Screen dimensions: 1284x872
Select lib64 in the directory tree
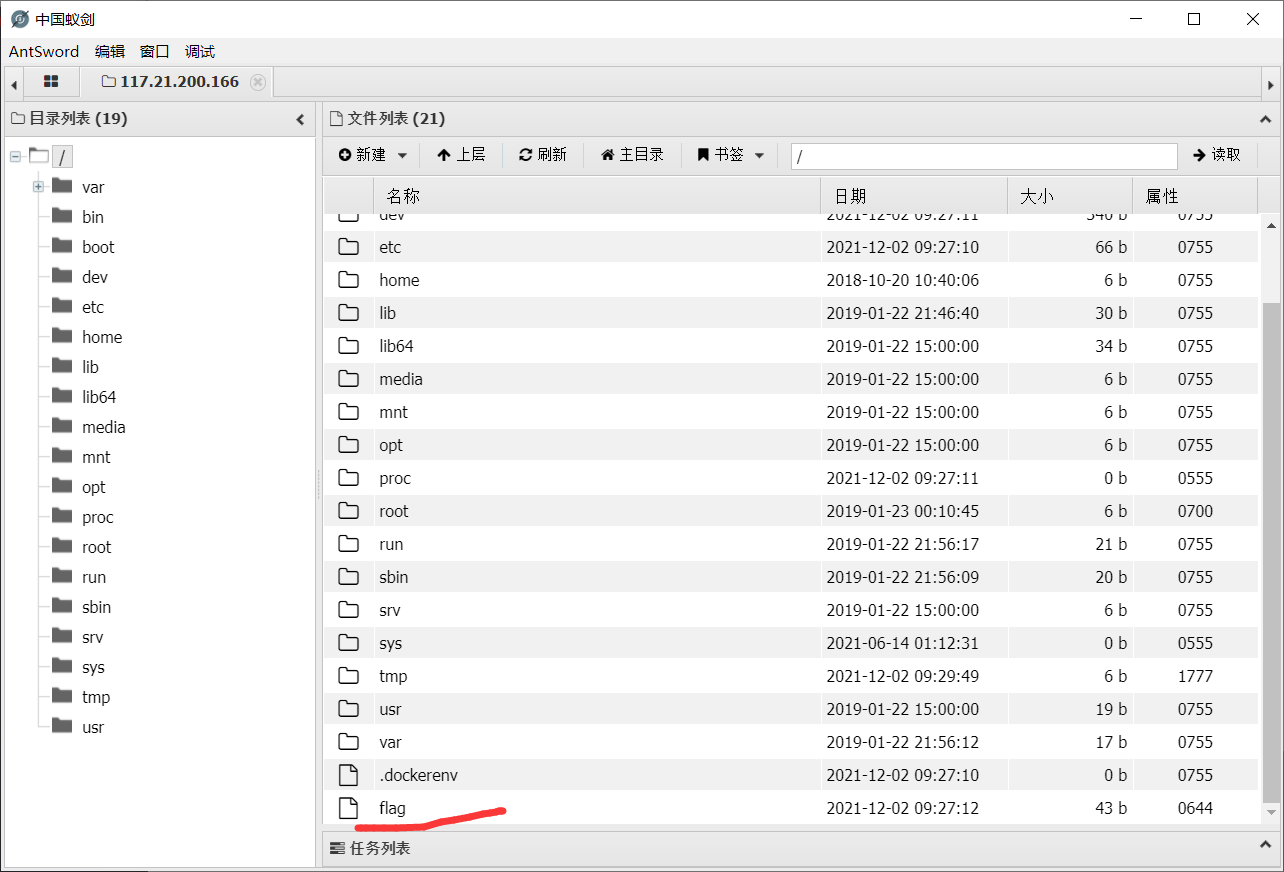[99, 397]
